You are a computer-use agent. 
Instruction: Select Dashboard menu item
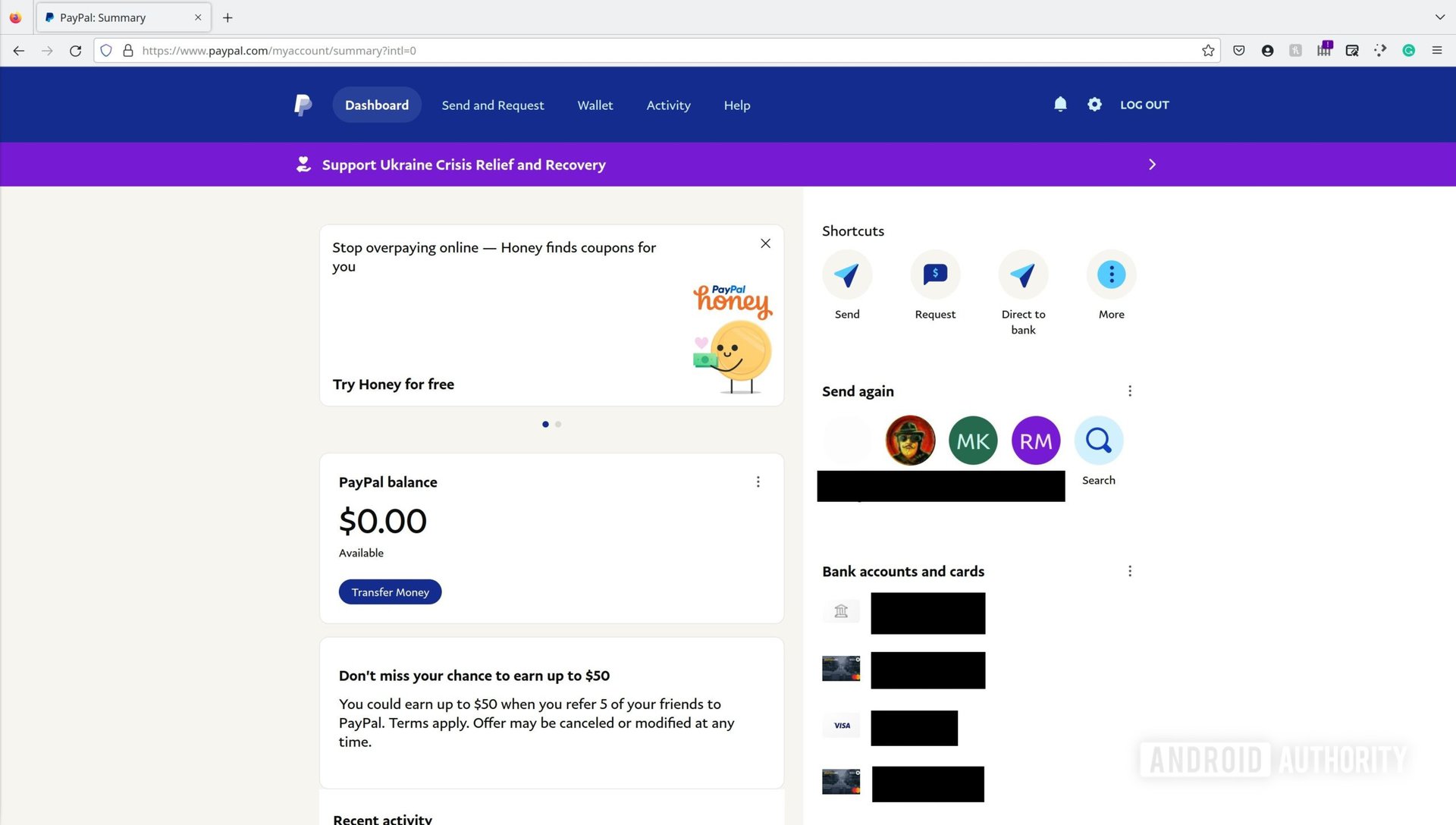coord(377,104)
